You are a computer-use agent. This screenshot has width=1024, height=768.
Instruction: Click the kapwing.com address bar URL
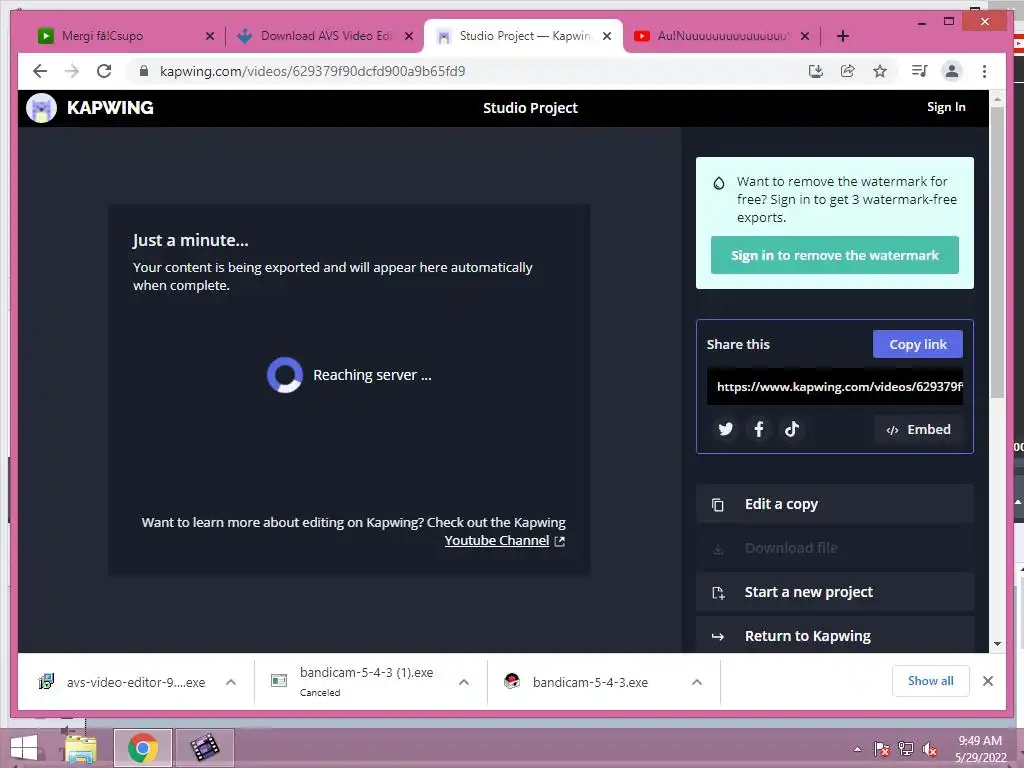[312, 71]
